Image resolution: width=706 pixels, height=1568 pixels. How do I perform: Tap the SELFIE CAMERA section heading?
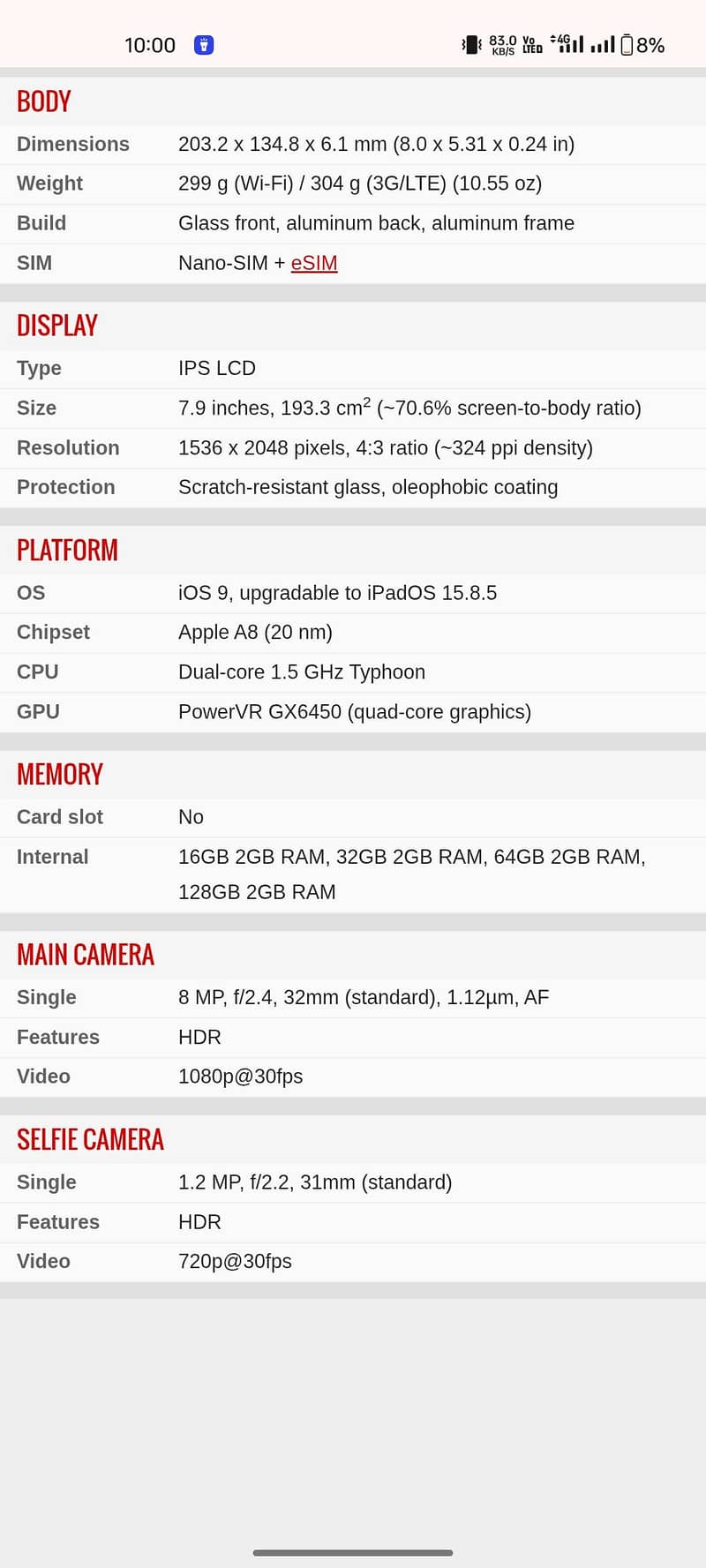(x=91, y=1140)
